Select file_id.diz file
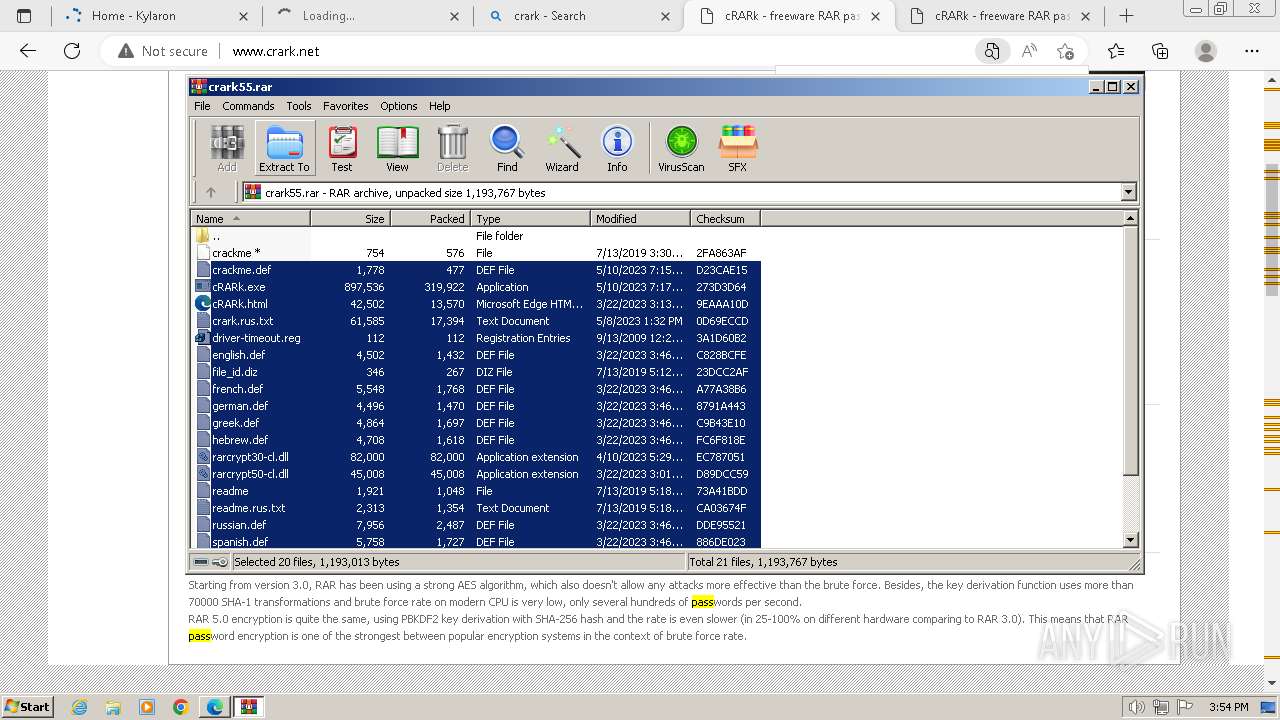 (x=476, y=372)
